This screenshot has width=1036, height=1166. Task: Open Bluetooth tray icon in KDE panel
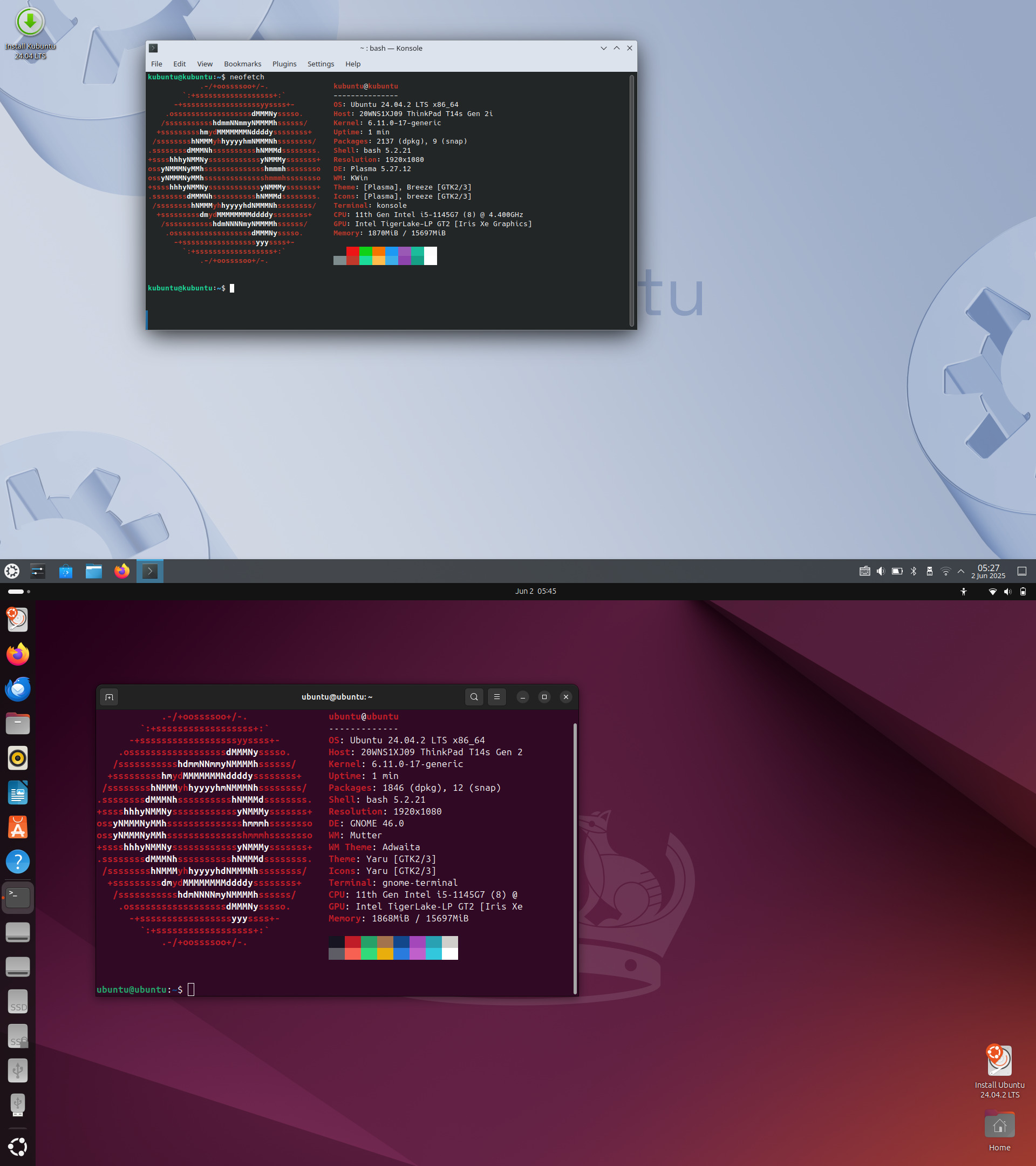click(914, 571)
